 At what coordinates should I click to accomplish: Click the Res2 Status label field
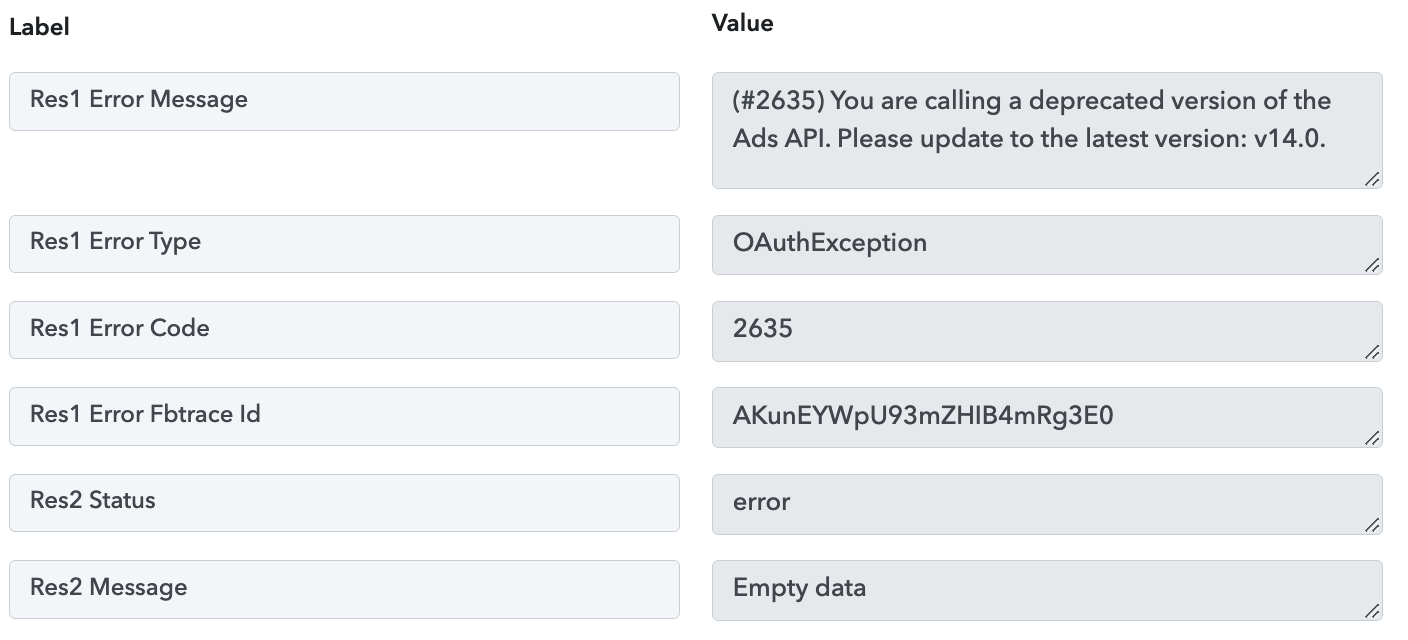pyautogui.click(x=344, y=502)
